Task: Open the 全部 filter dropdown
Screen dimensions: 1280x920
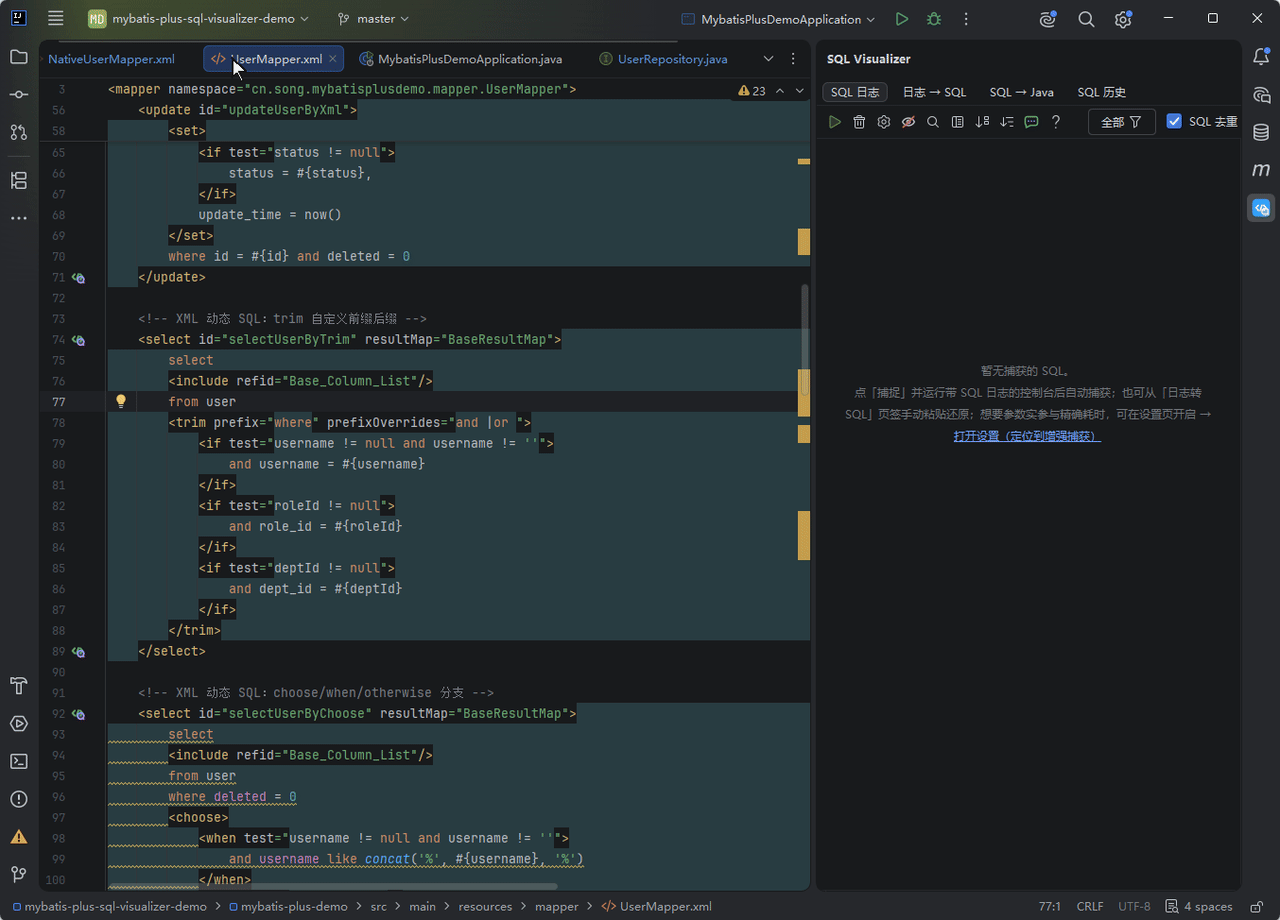Action: click(x=1122, y=122)
